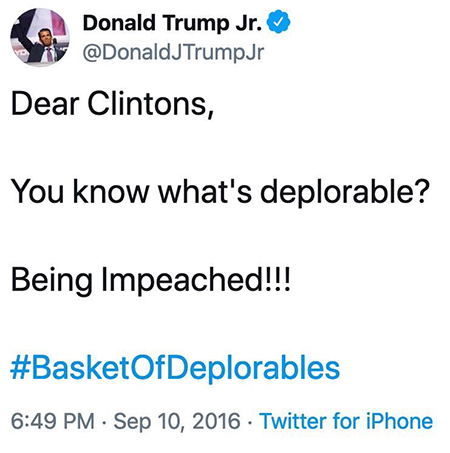Click the 6:49 PM timestamp
450x453 pixels.
[53, 421]
